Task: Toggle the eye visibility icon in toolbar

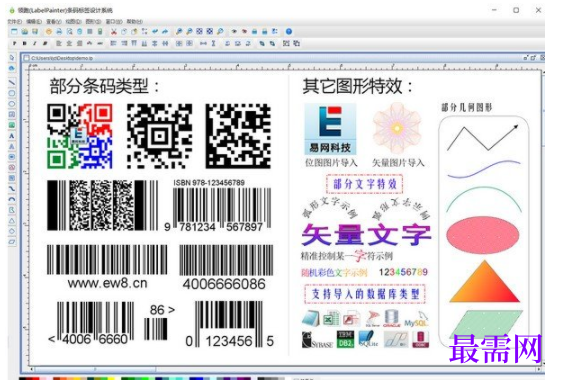Action: pos(234,31)
